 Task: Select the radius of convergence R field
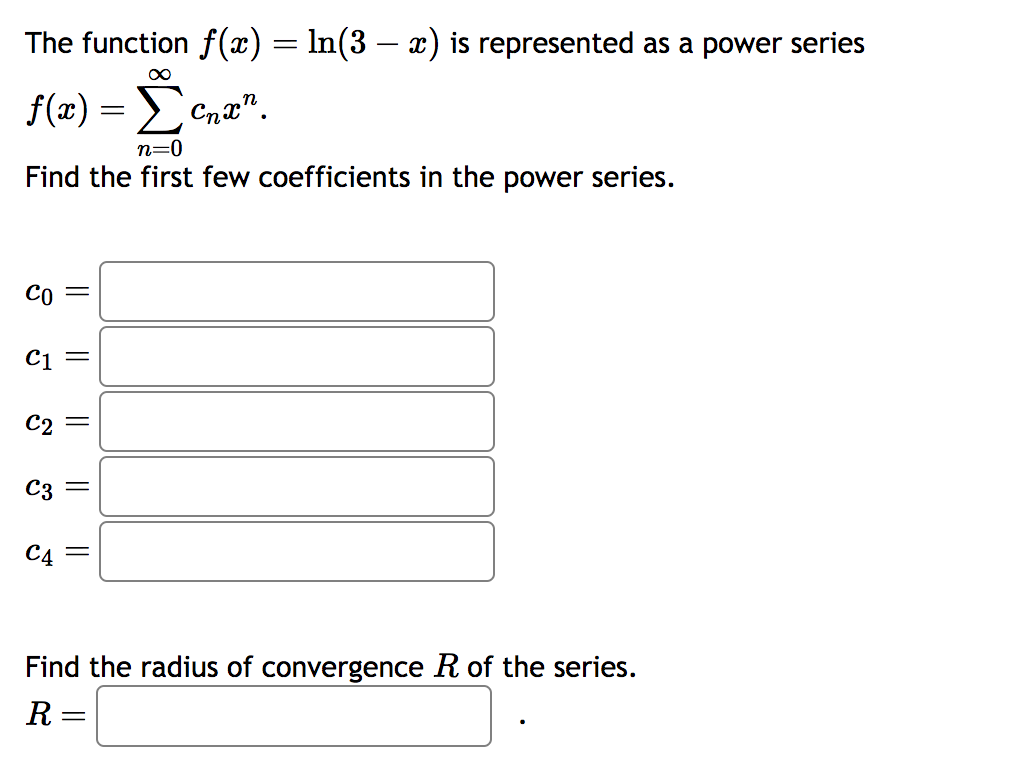(293, 716)
